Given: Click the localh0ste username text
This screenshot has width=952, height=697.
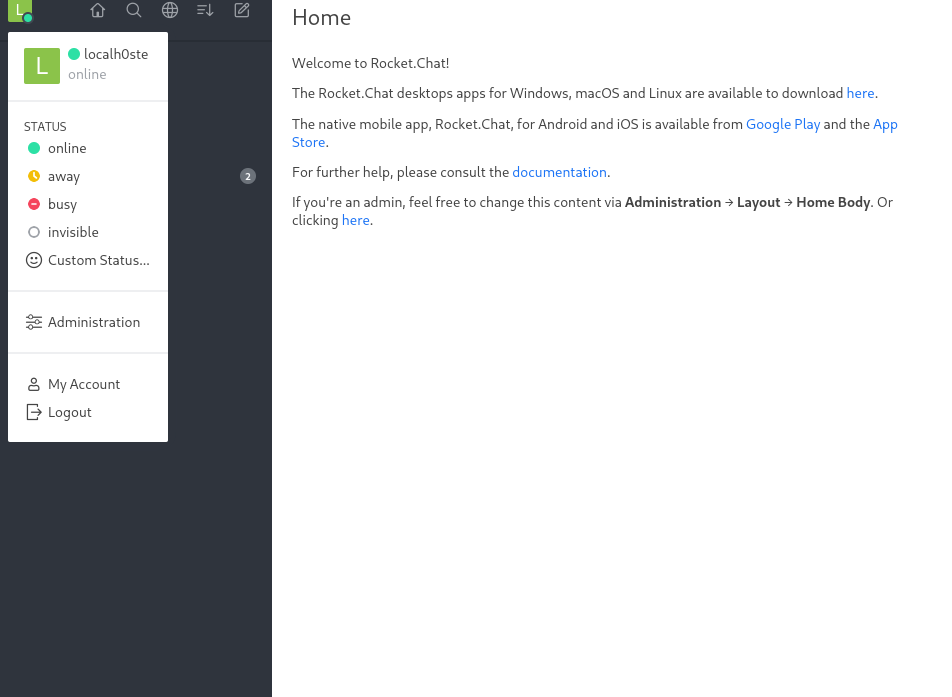Looking at the screenshot, I should pos(116,54).
